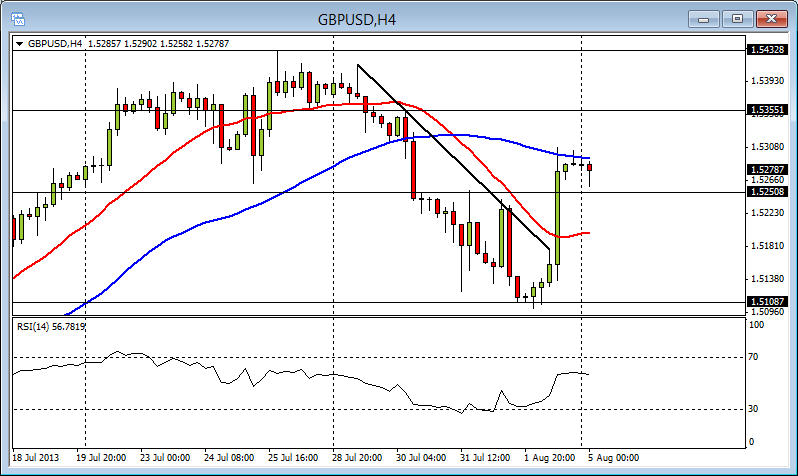The height and width of the screenshot is (476, 798).
Task: Select the red moving average line
Action: click(x=173, y=152)
